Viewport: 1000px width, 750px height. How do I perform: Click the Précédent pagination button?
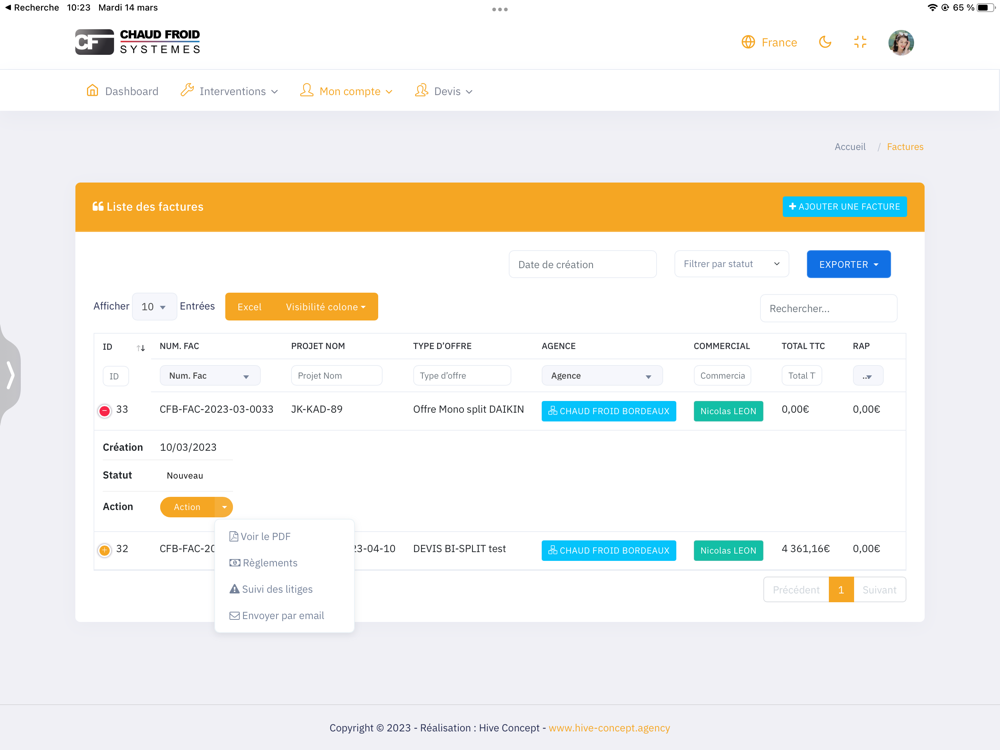click(x=796, y=590)
